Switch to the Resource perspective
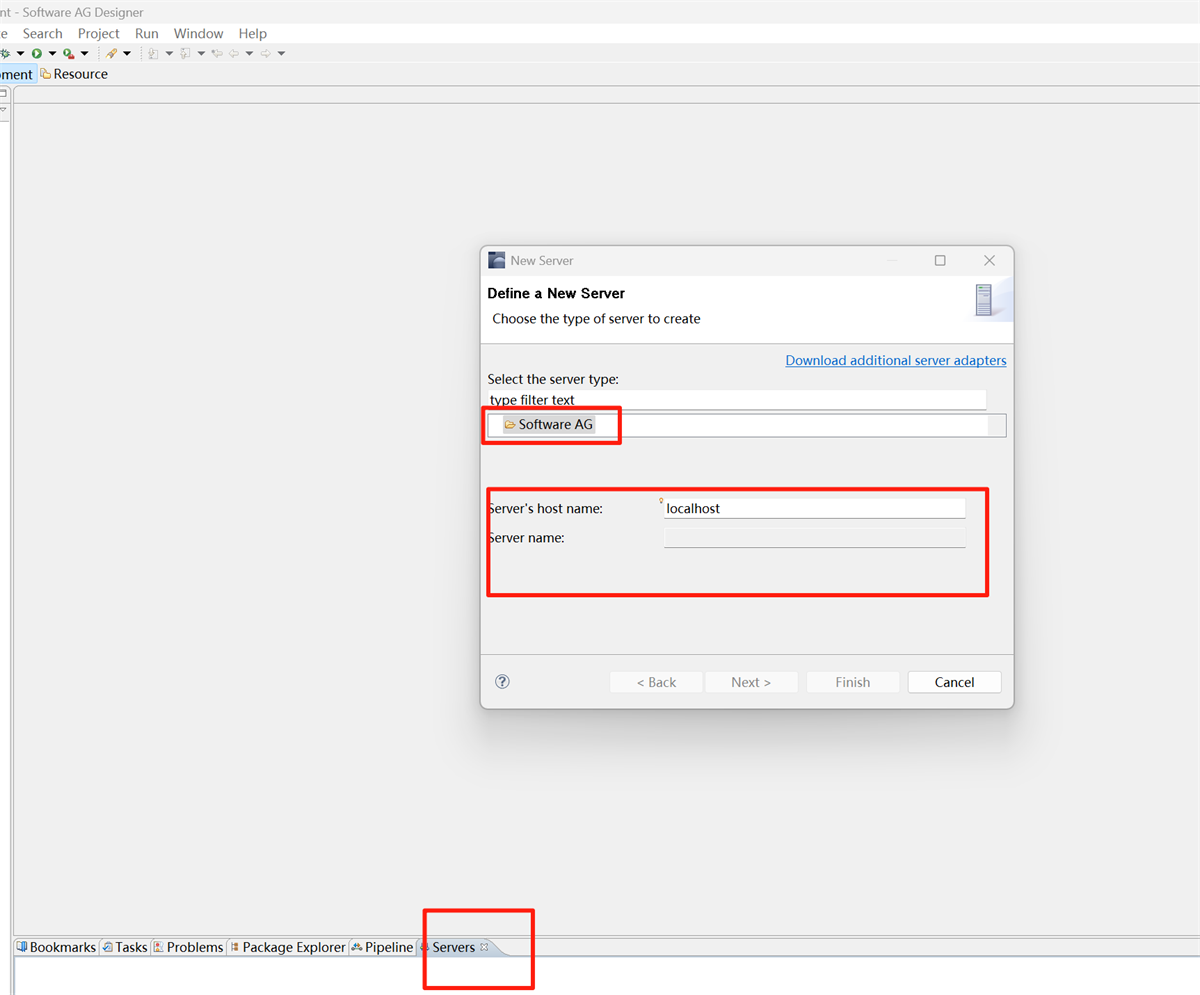1200x995 pixels. [x=74, y=74]
